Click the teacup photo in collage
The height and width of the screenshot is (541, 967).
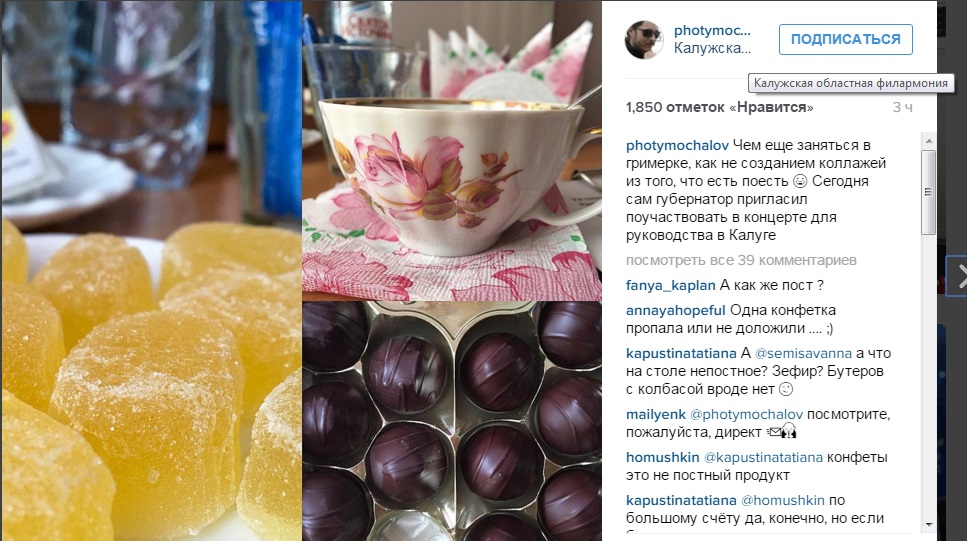[452, 151]
